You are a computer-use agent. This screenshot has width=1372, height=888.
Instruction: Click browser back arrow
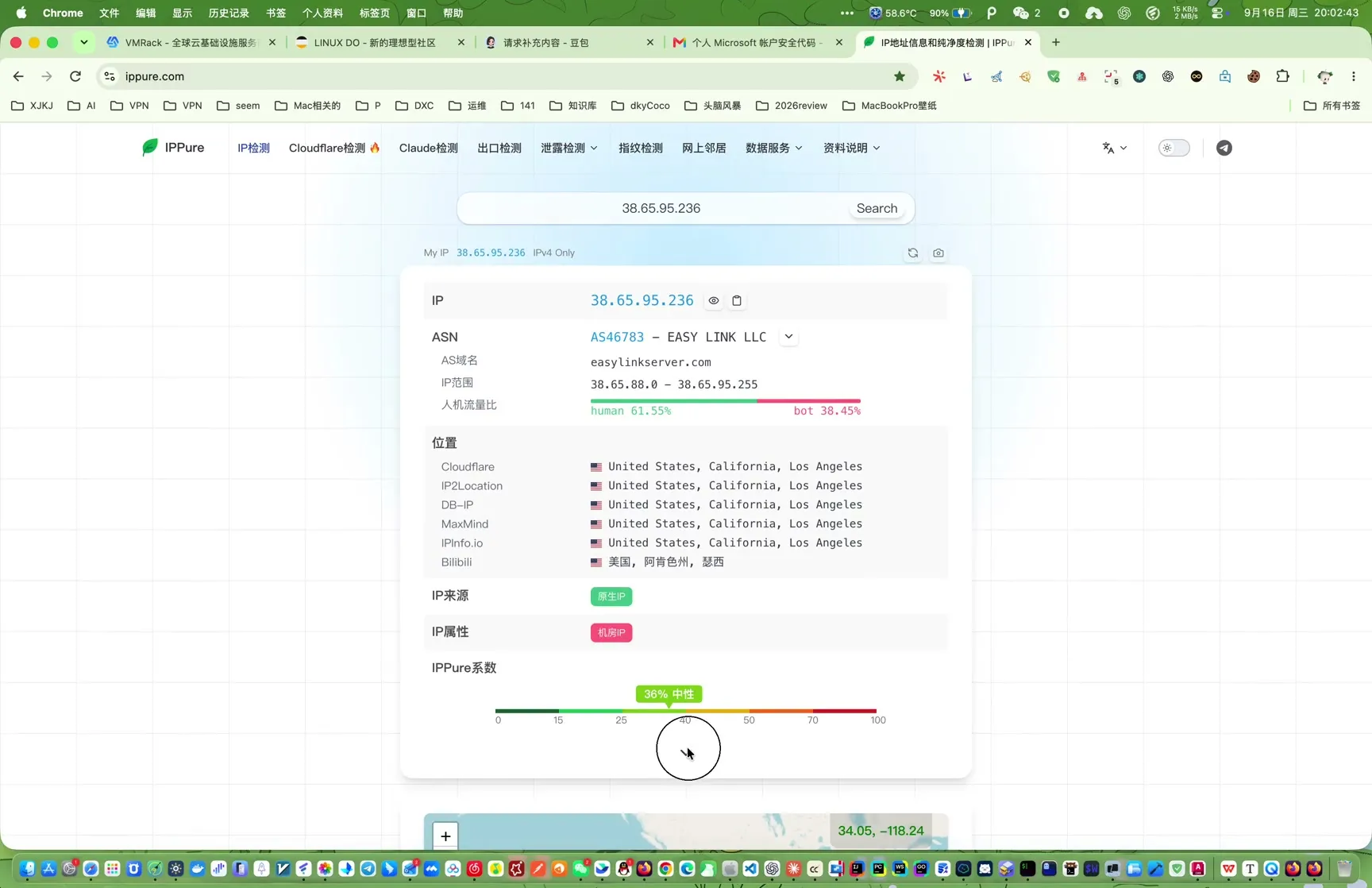(18, 76)
